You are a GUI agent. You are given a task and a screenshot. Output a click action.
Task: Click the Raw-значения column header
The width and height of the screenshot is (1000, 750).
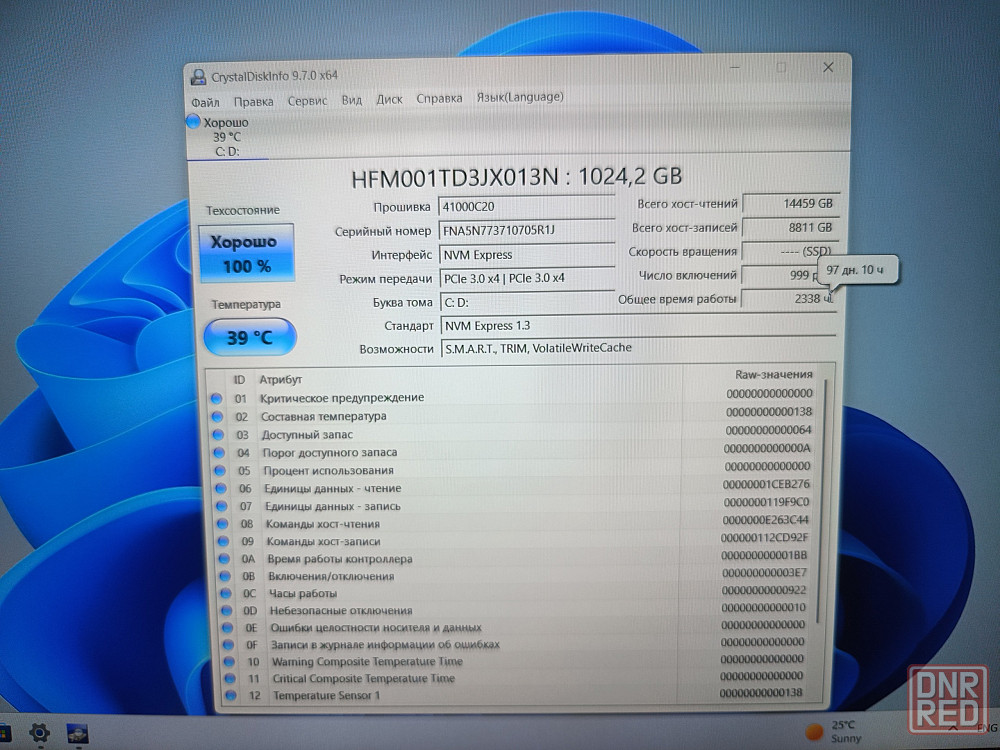coord(773,374)
